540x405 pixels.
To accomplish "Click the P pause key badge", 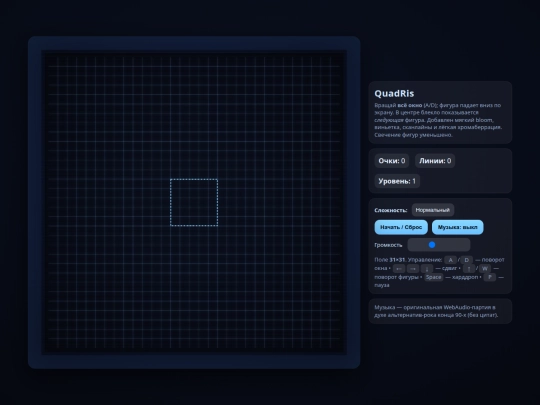I will coord(489,277).
